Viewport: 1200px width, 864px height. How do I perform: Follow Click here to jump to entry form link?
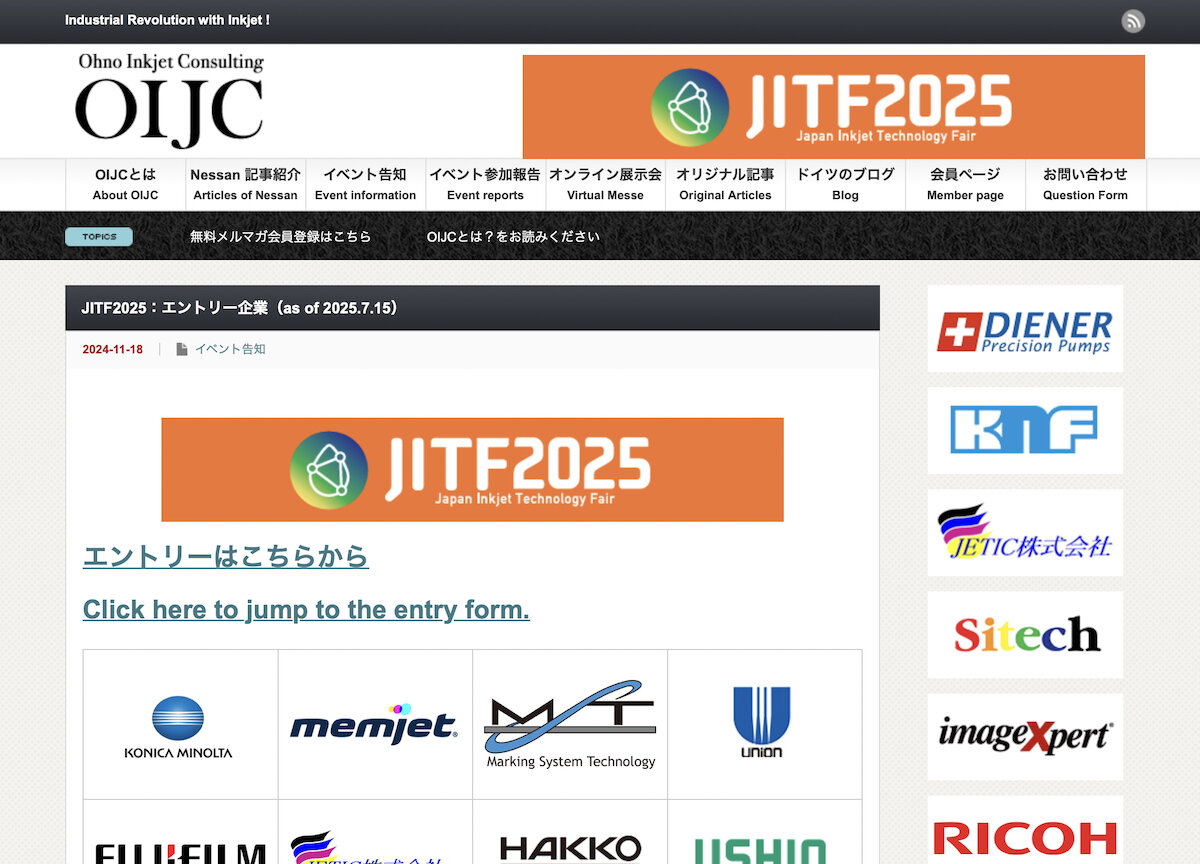click(x=306, y=609)
